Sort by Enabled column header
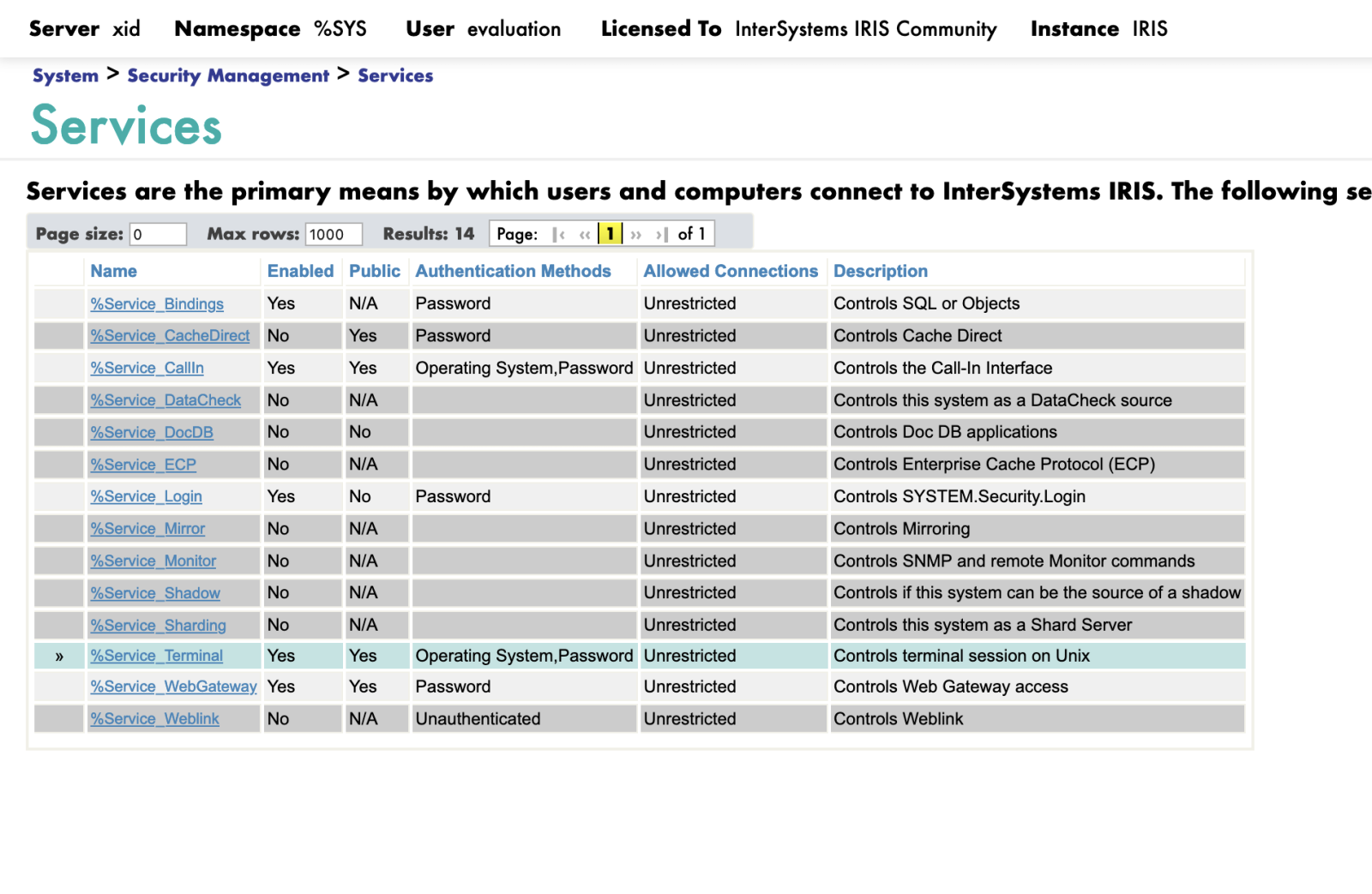This screenshot has width=1372, height=894. click(300, 271)
